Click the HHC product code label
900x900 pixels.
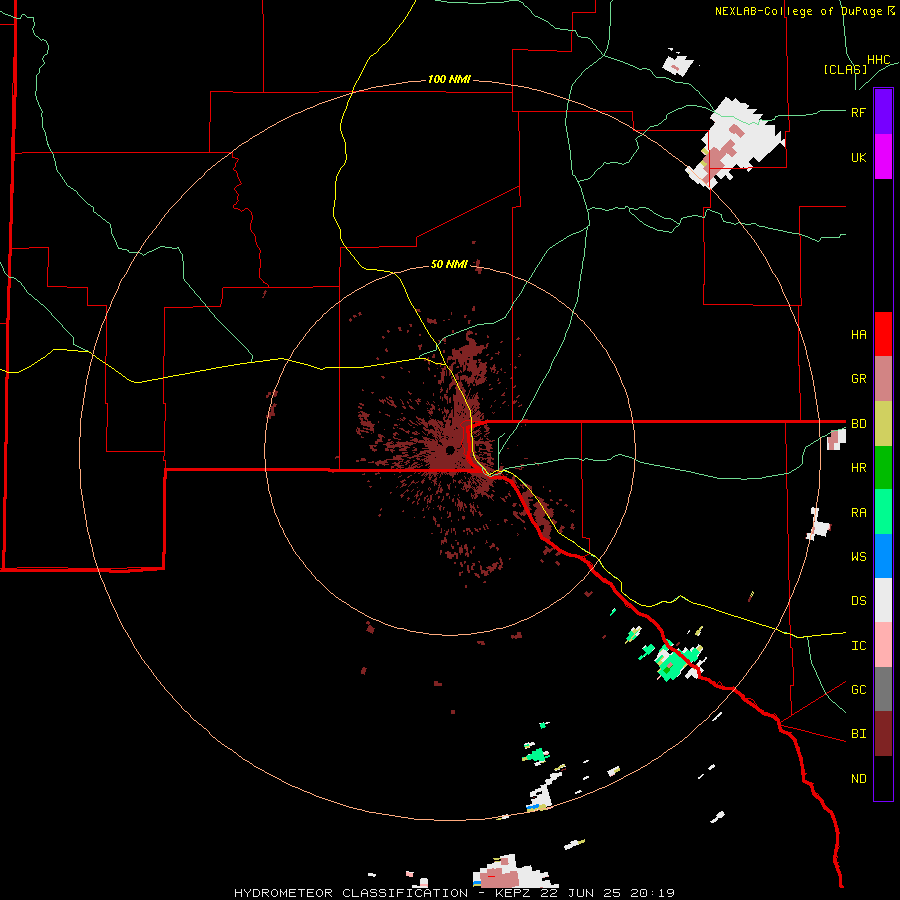pos(879,60)
